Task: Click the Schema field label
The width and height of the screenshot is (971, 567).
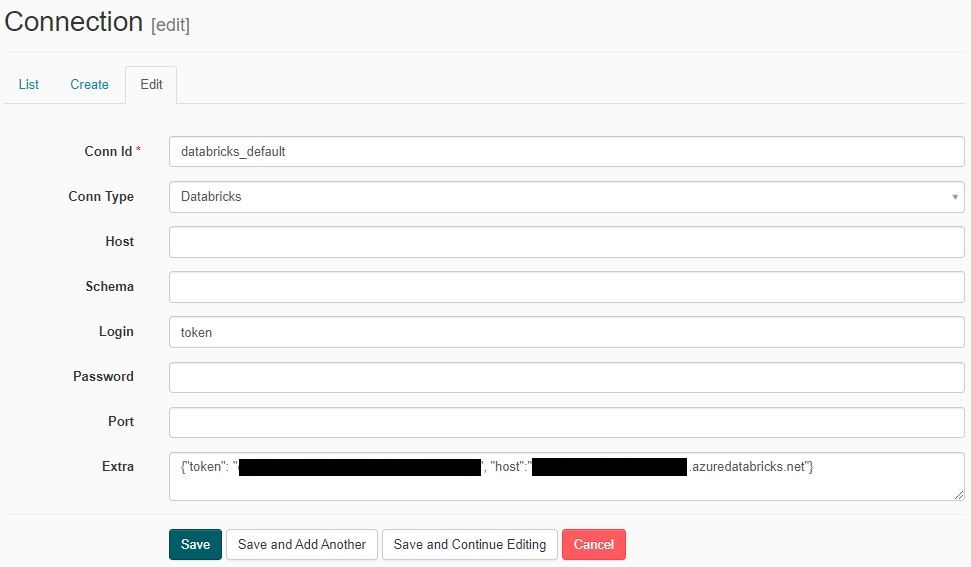Action: 109,287
